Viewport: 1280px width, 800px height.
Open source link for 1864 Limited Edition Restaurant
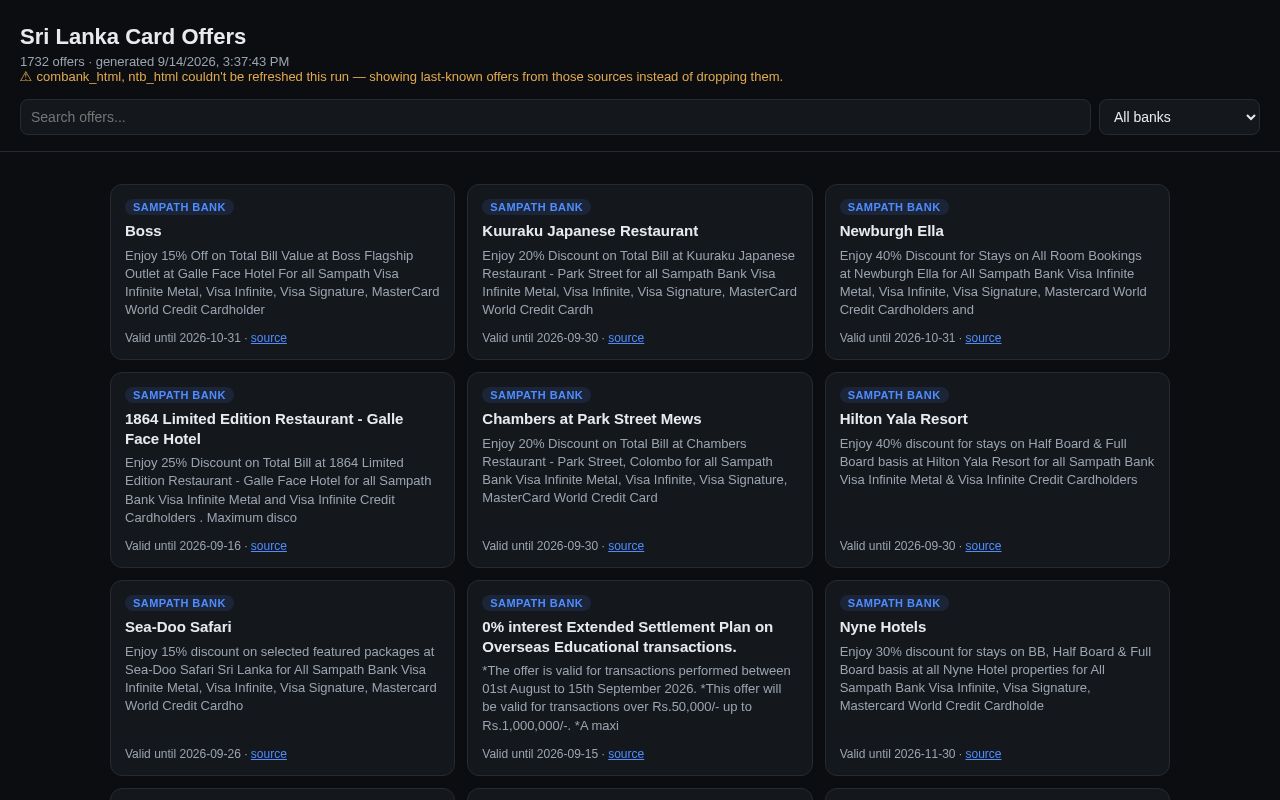click(269, 546)
